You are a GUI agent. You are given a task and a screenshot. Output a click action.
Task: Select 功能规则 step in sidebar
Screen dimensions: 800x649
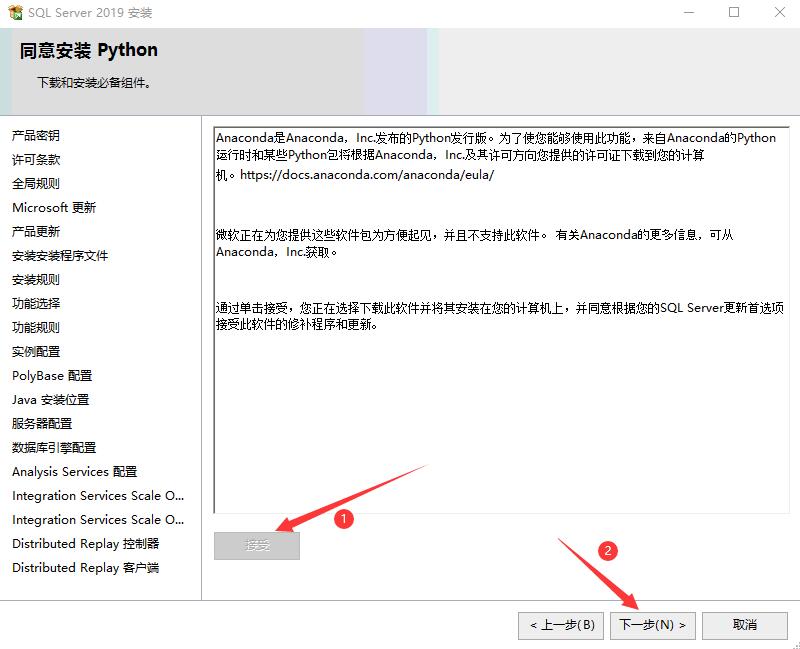(36, 328)
